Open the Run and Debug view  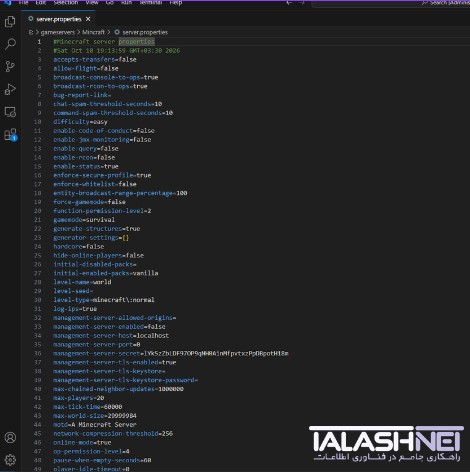(10, 89)
